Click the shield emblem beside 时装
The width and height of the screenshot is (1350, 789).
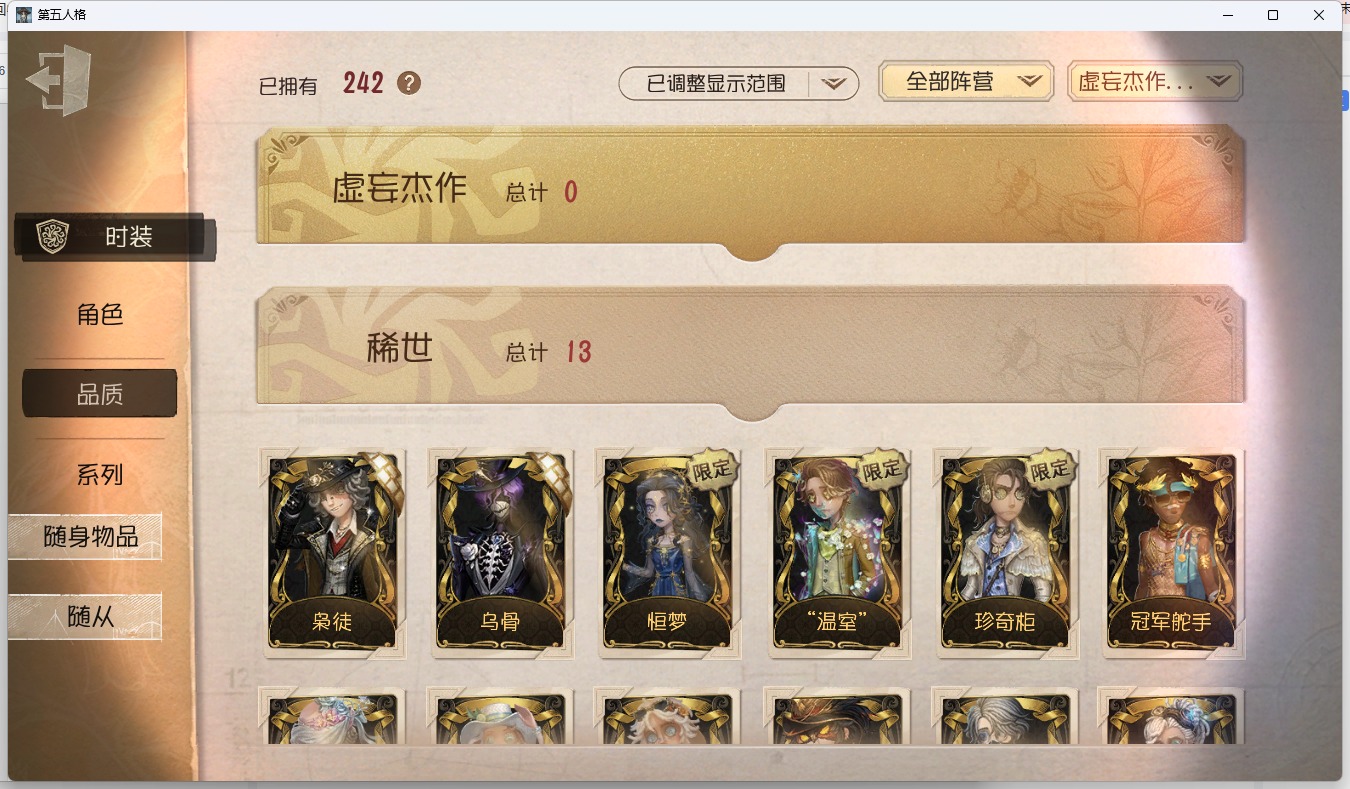pyautogui.click(x=52, y=237)
